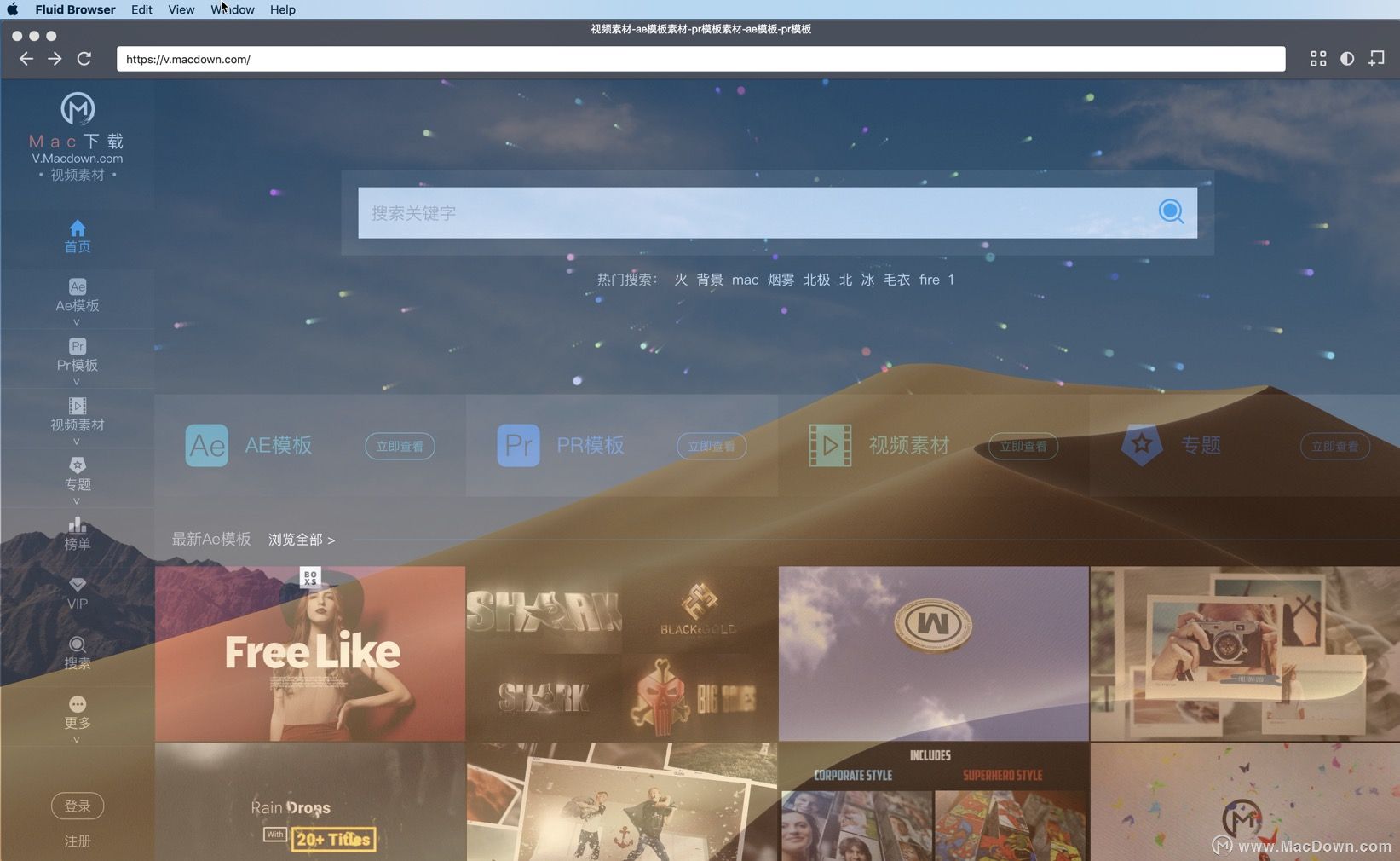Open the gold W coin template thumbnail

click(x=933, y=654)
